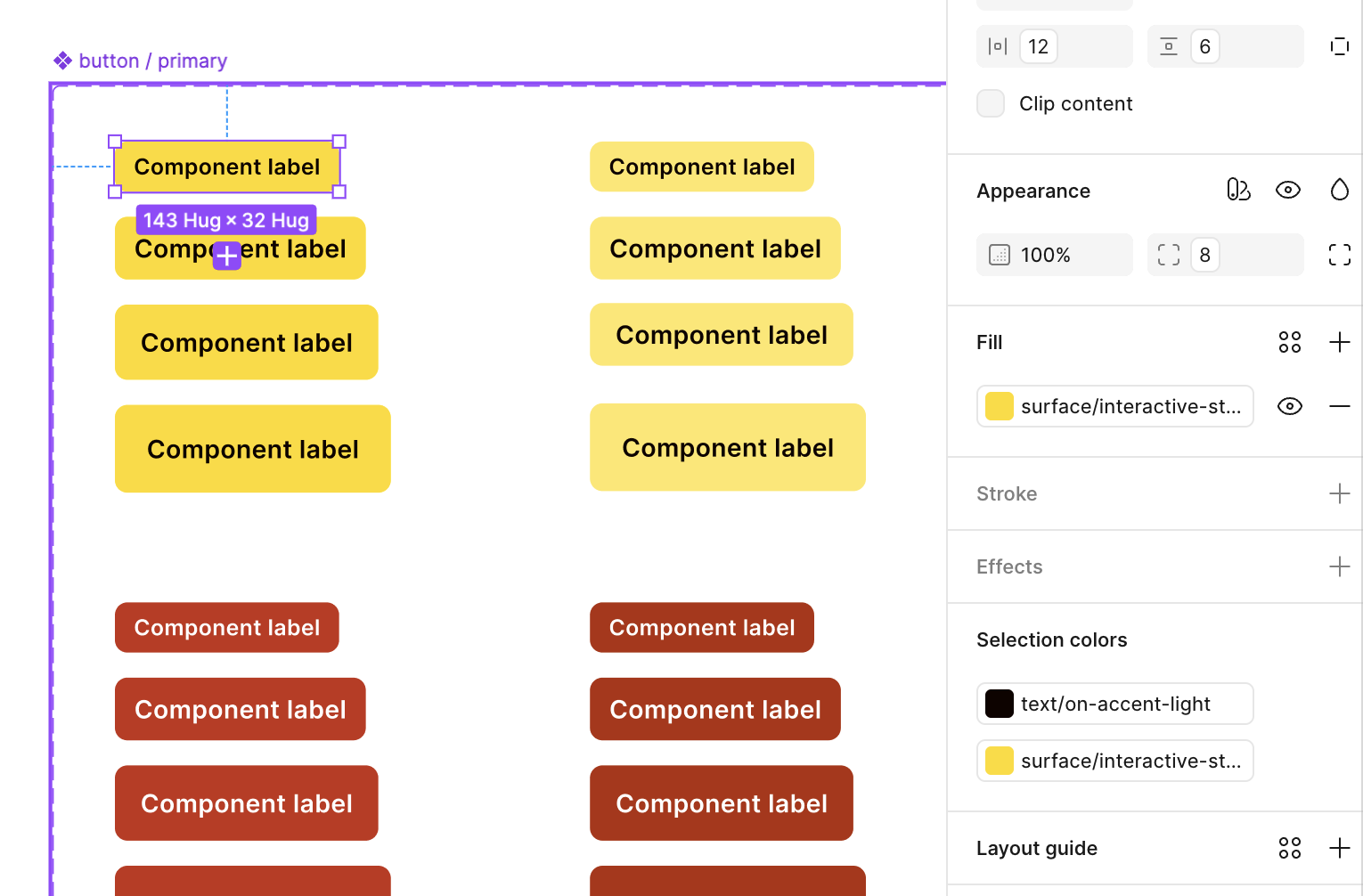Remove the surface/interactive fill with minus icon

(x=1339, y=406)
